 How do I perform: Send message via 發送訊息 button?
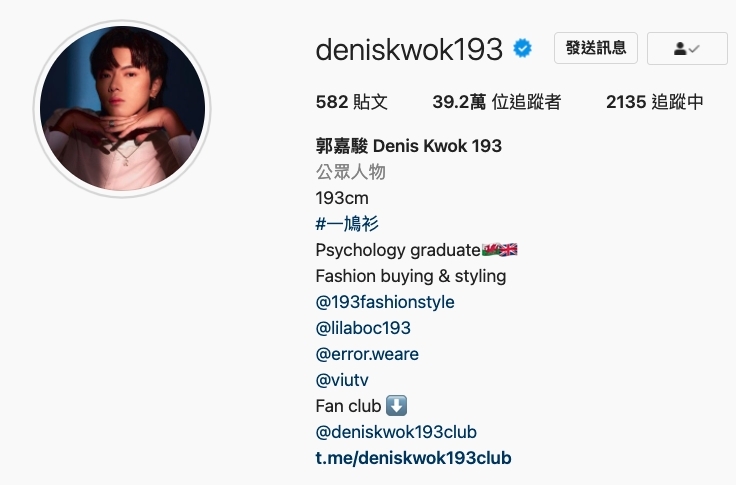[x=596, y=48]
